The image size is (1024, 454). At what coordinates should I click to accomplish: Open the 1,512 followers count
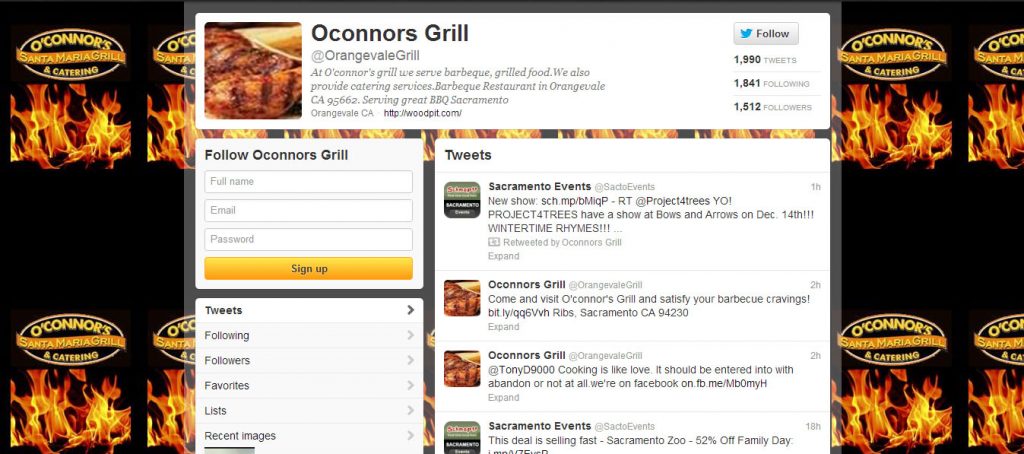pos(772,107)
